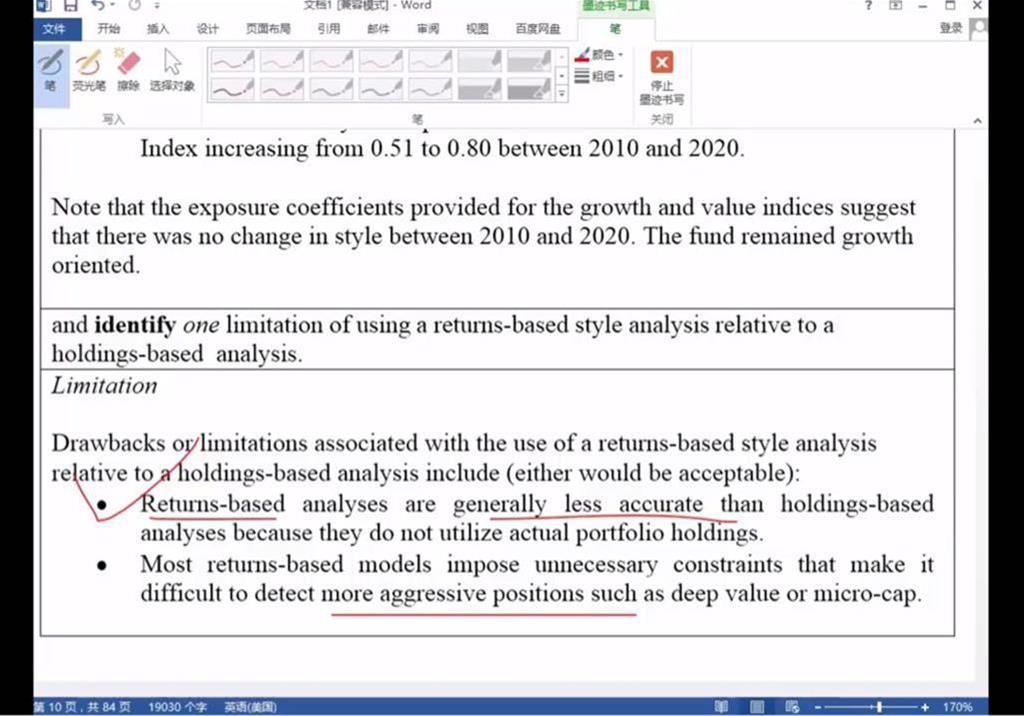Save document with the floppy disk icon
The height and width of the screenshot is (716, 1024).
[x=70, y=6]
